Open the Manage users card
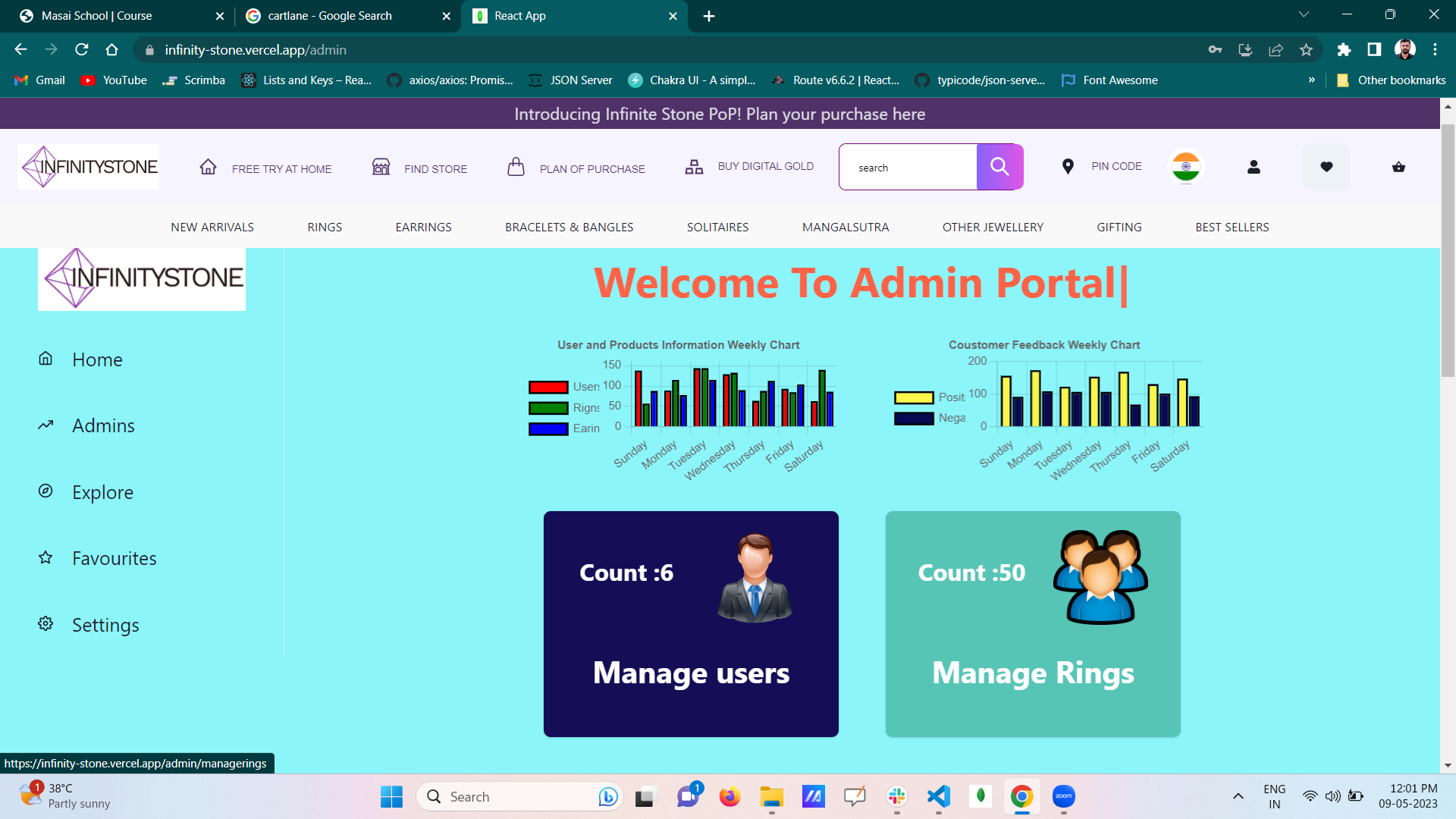1456x819 pixels. click(x=691, y=623)
